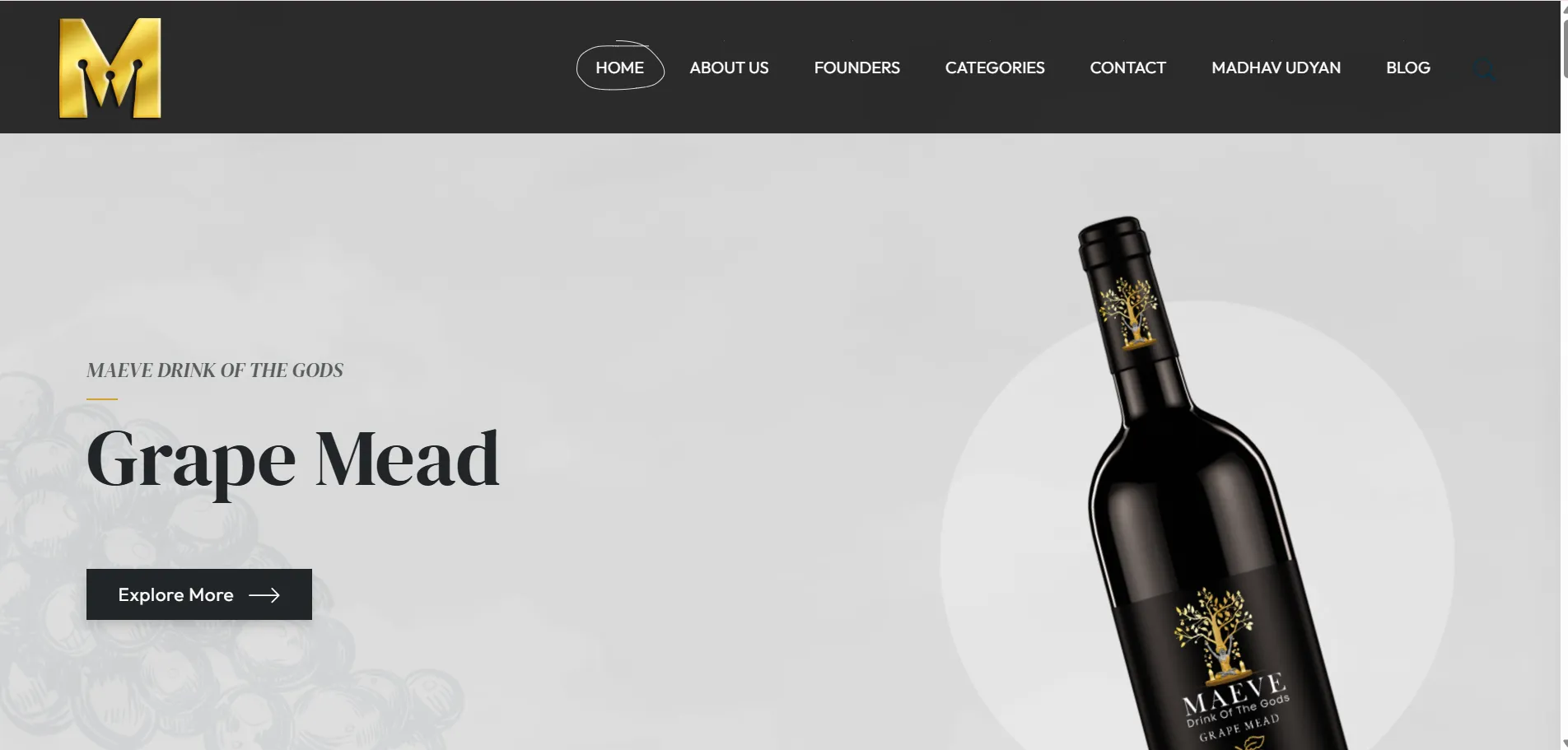Click the MAEVE DRINK OF THE GODS tagline

[x=215, y=370]
